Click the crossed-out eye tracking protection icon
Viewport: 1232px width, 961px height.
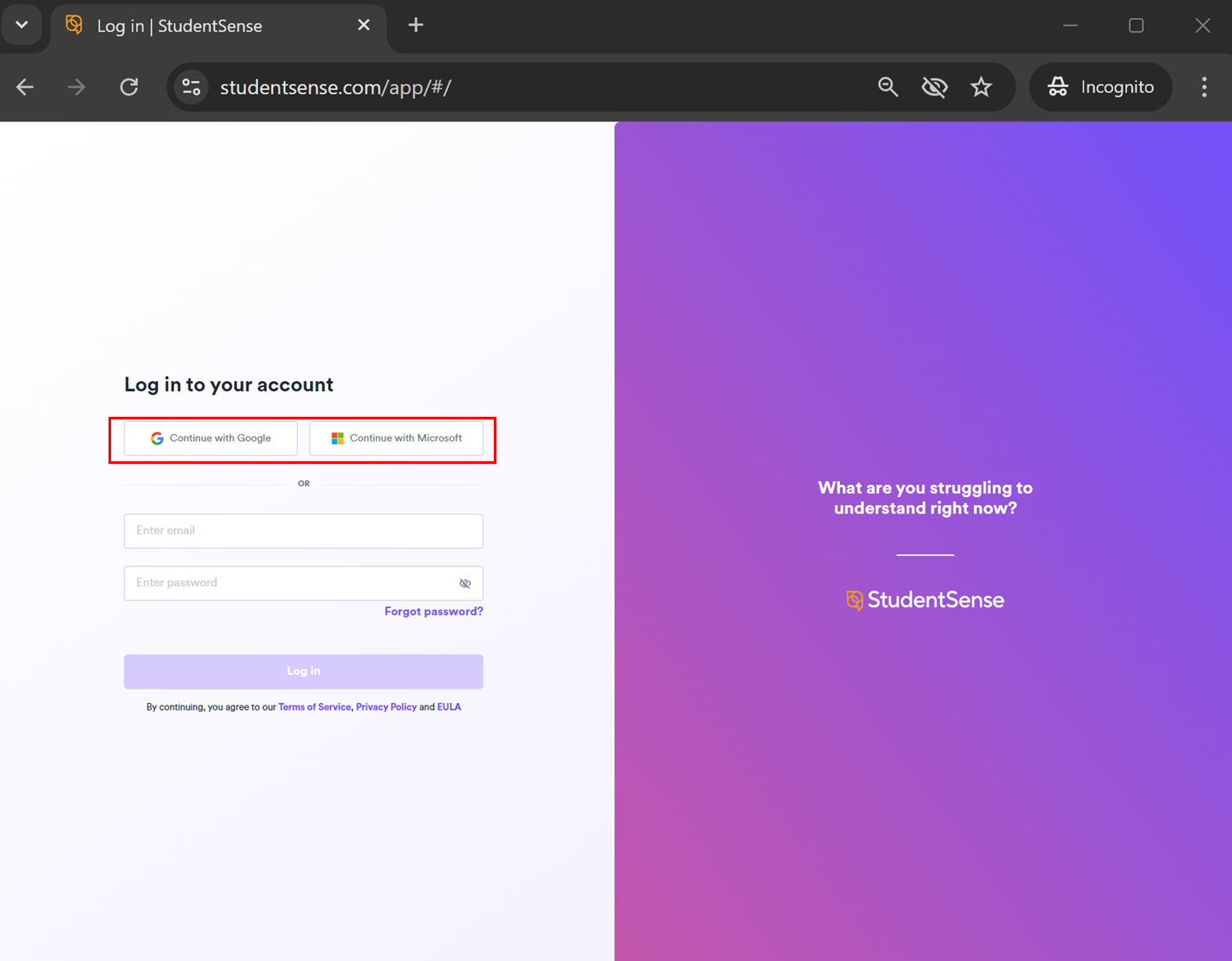[x=935, y=87]
